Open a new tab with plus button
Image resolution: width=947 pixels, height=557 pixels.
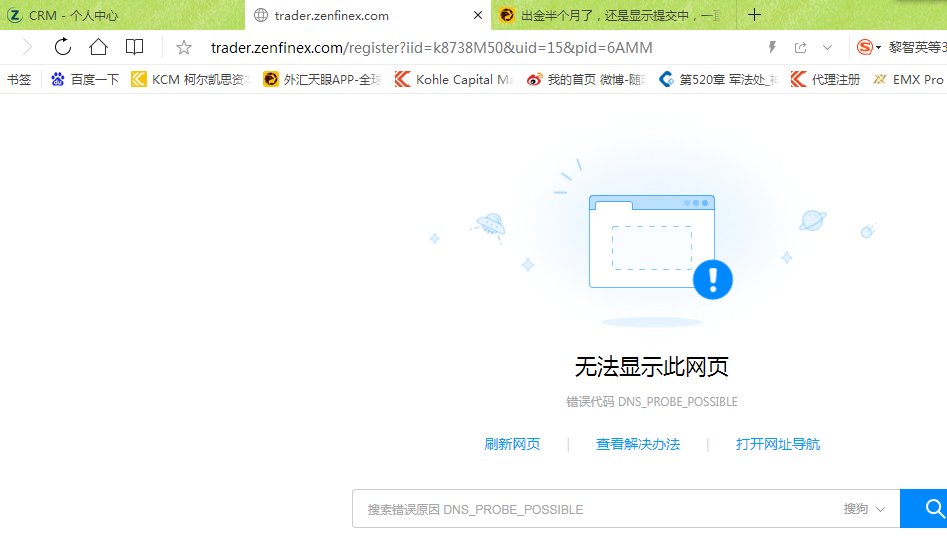point(754,14)
